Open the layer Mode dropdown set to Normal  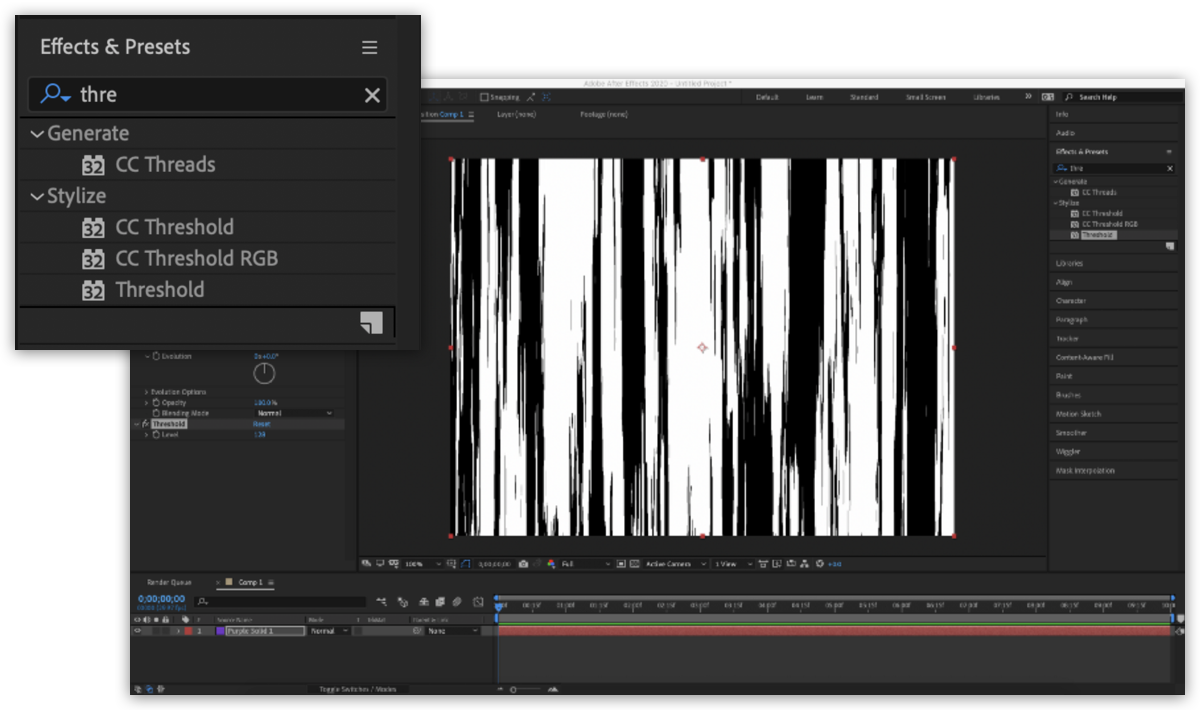[x=329, y=632]
